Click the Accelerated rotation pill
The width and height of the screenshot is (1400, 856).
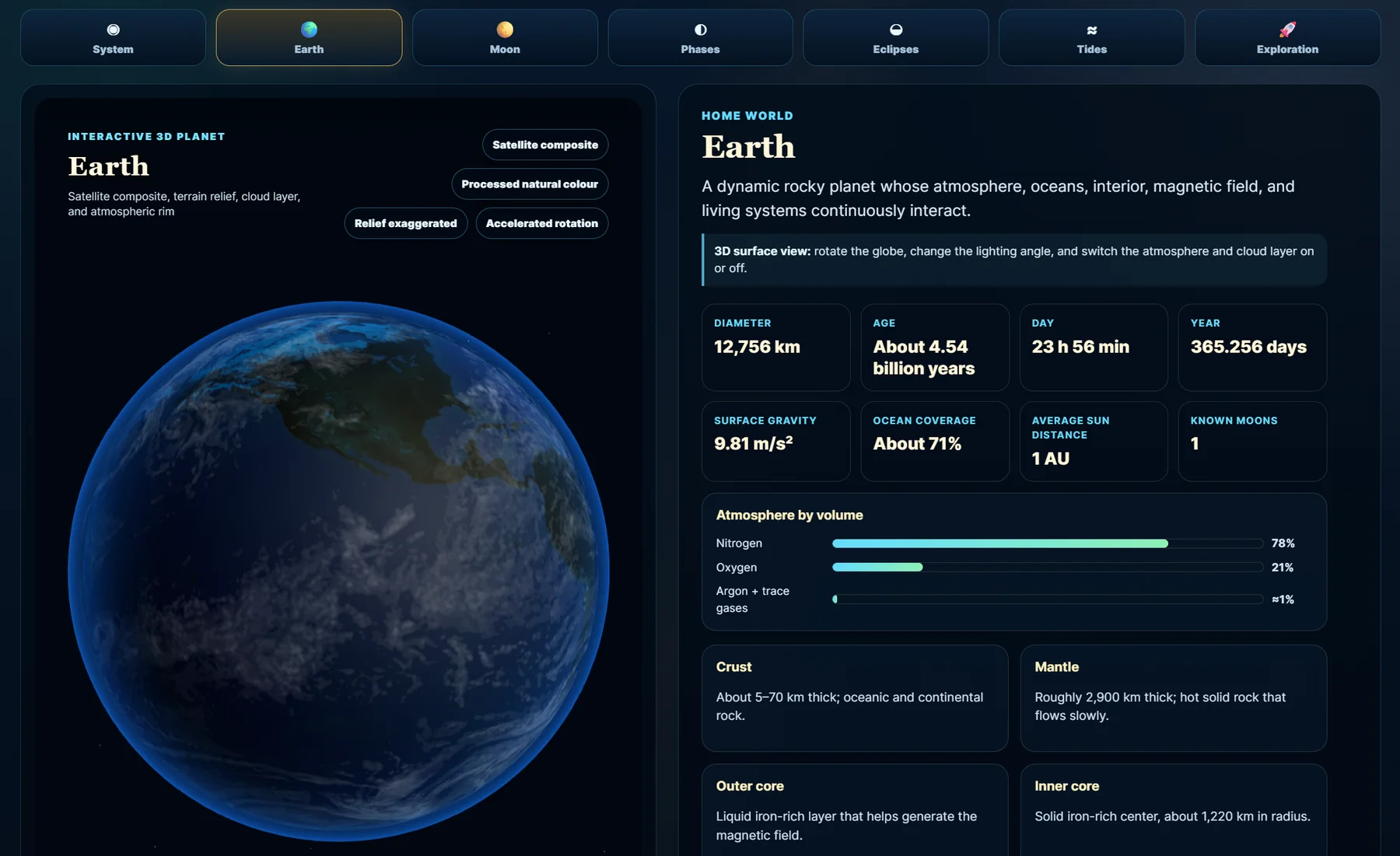click(542, 223)
